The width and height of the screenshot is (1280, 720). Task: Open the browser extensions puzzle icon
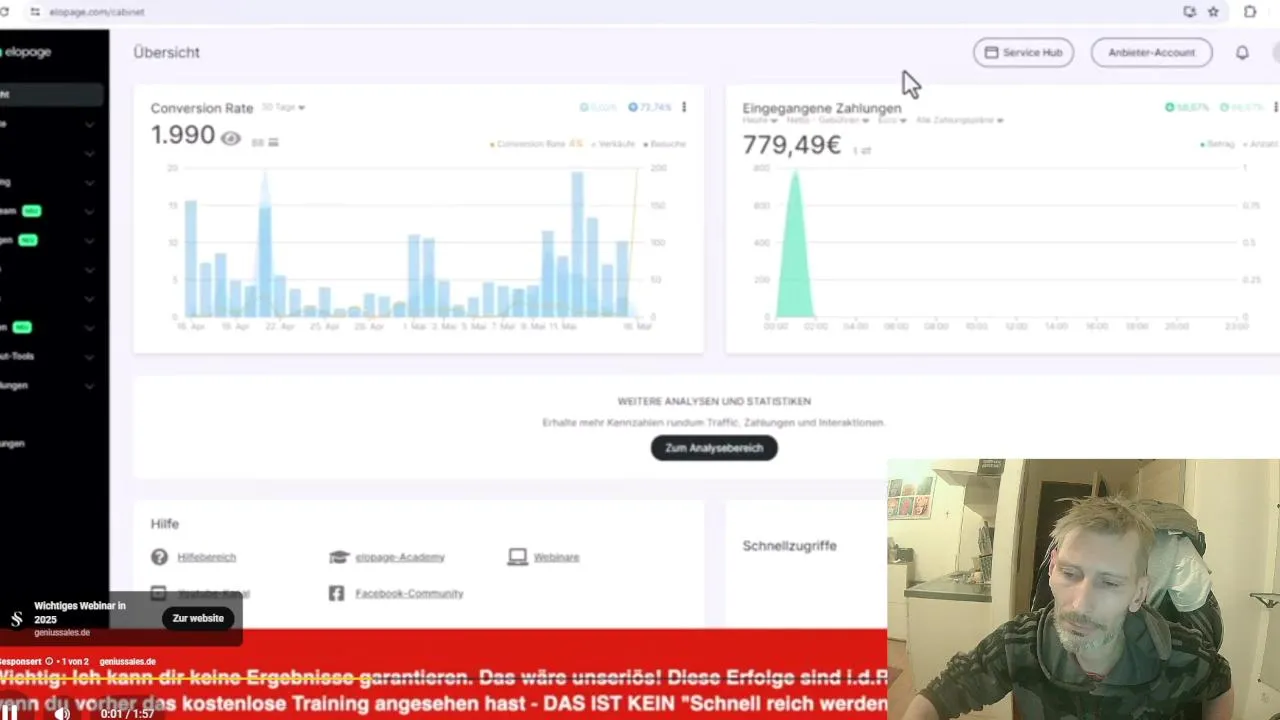coord(1250,12)
